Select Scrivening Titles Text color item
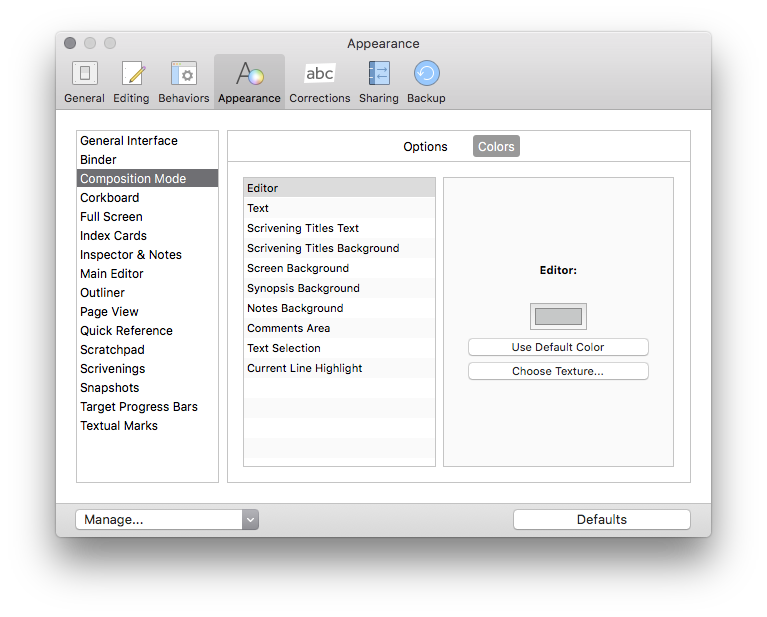Viewport: 767px width, 617px height. click(339, 228)
